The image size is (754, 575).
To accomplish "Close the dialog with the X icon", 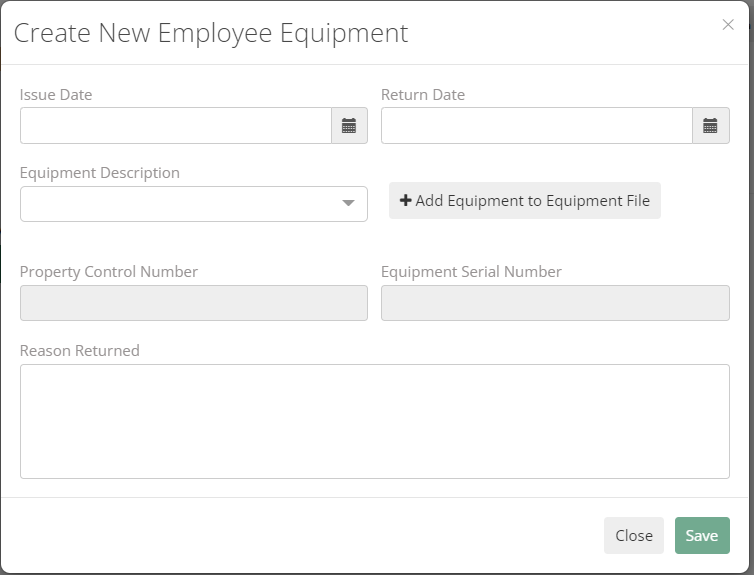I will click(x=728, y=25).
